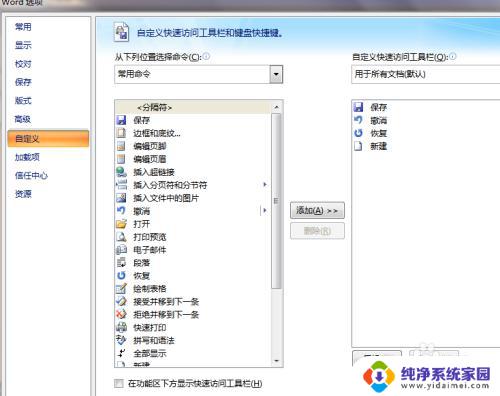Click the Show All icon (全部显示)
Viewport: 500px width, 396px height.
pos(121,353)
